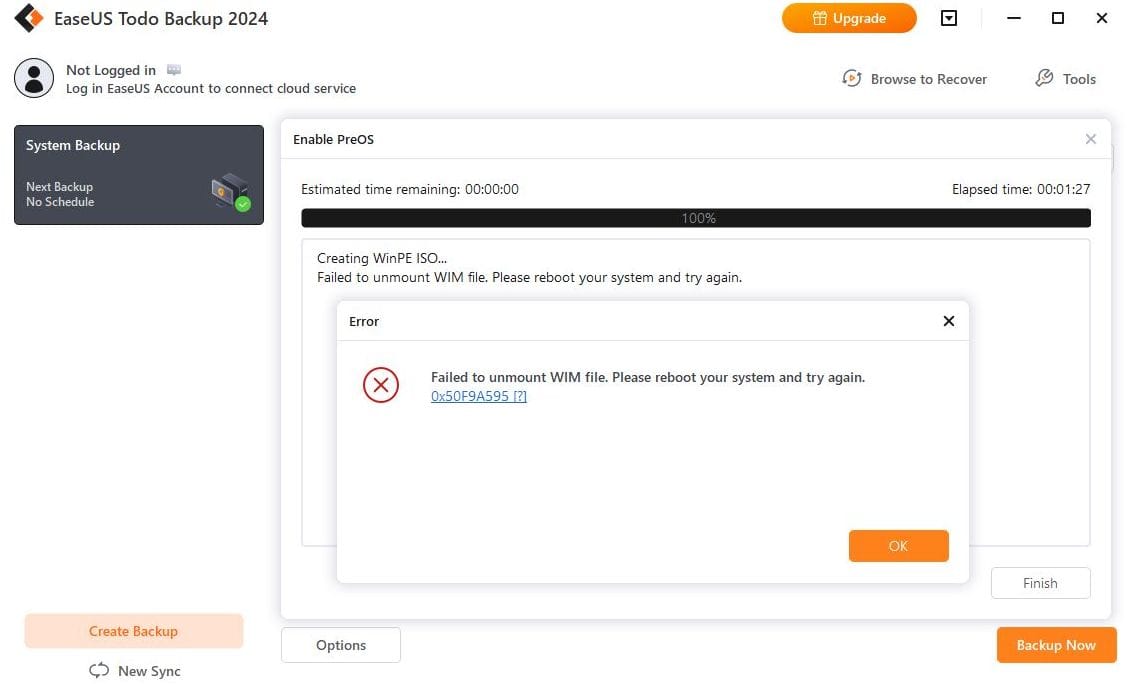Click the 100% progress bar
Image resolution: width=1127 pixels, height=684 pixels.
coord(696,218)
